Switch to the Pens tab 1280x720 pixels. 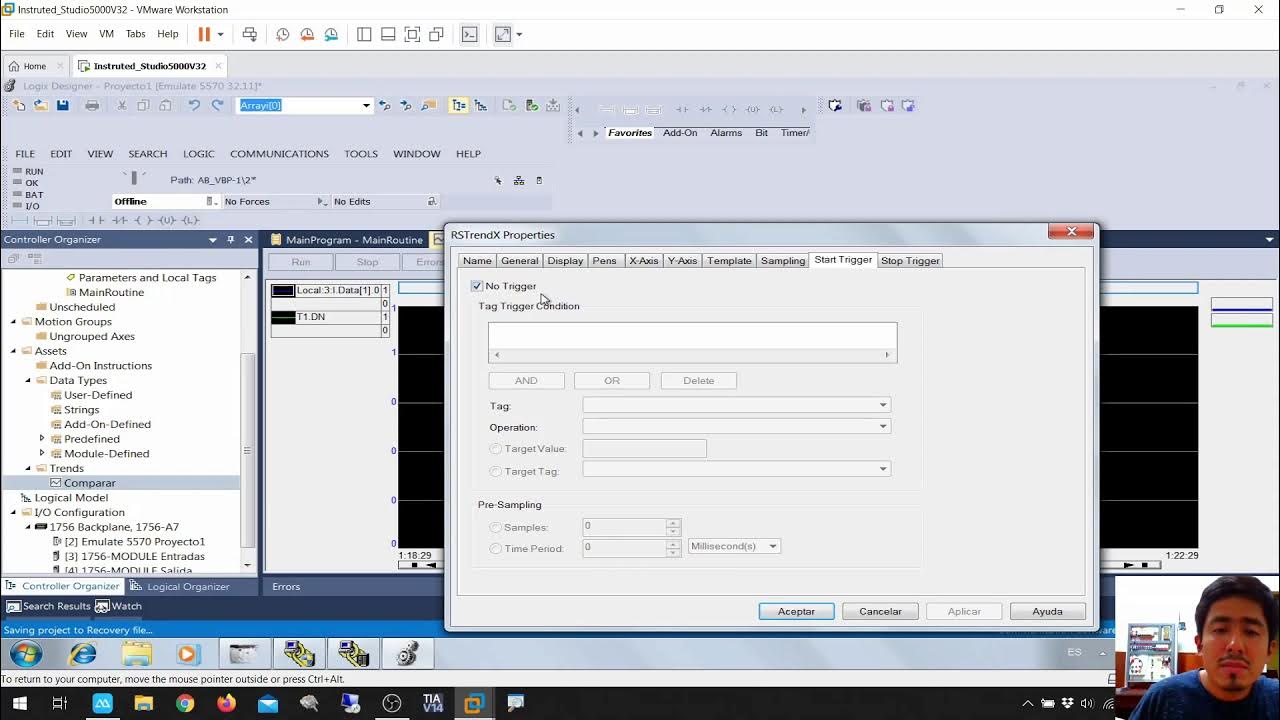(604, 261)
